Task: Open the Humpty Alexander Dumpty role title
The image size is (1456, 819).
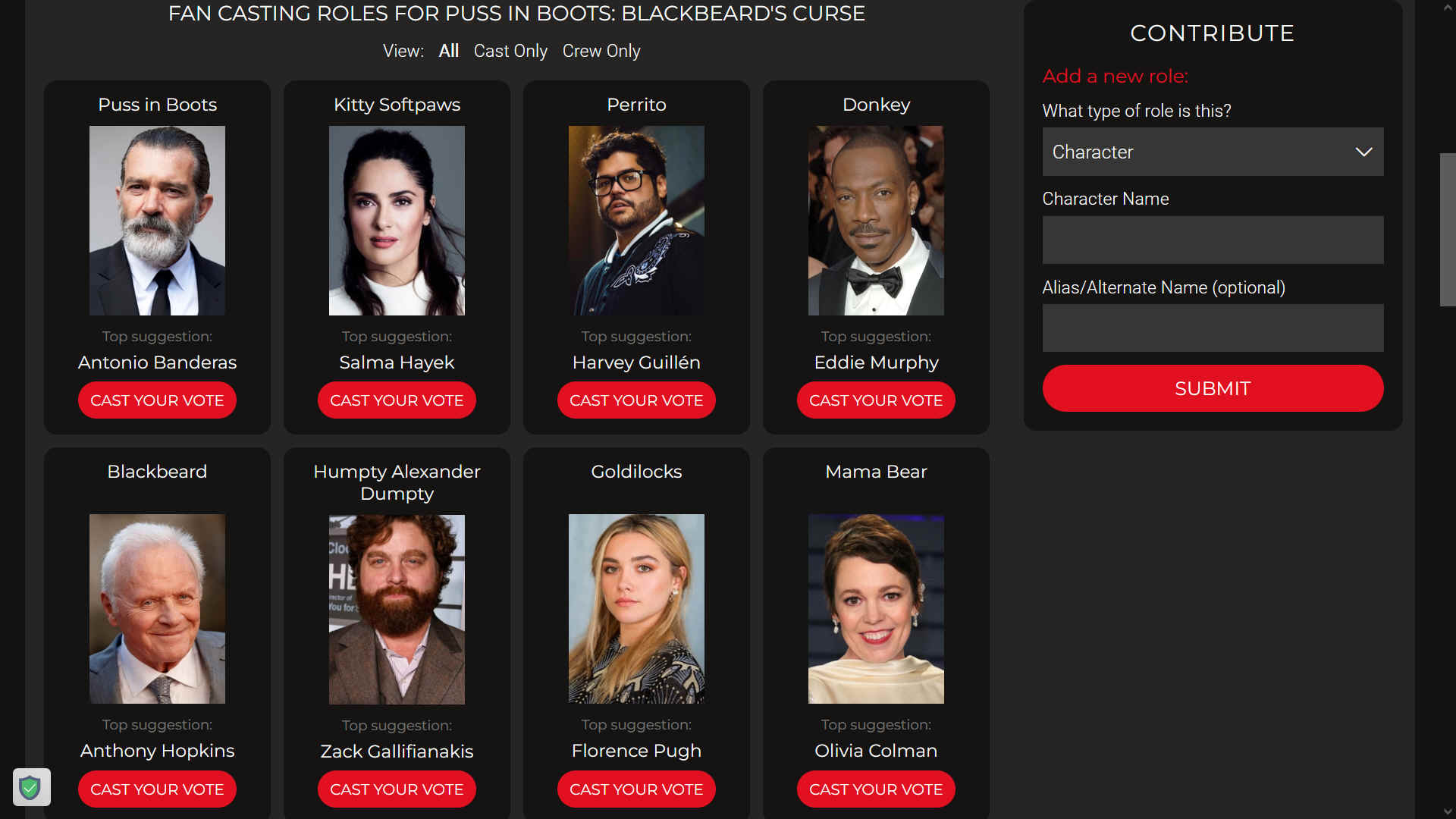Action: (x=397, y=482)
